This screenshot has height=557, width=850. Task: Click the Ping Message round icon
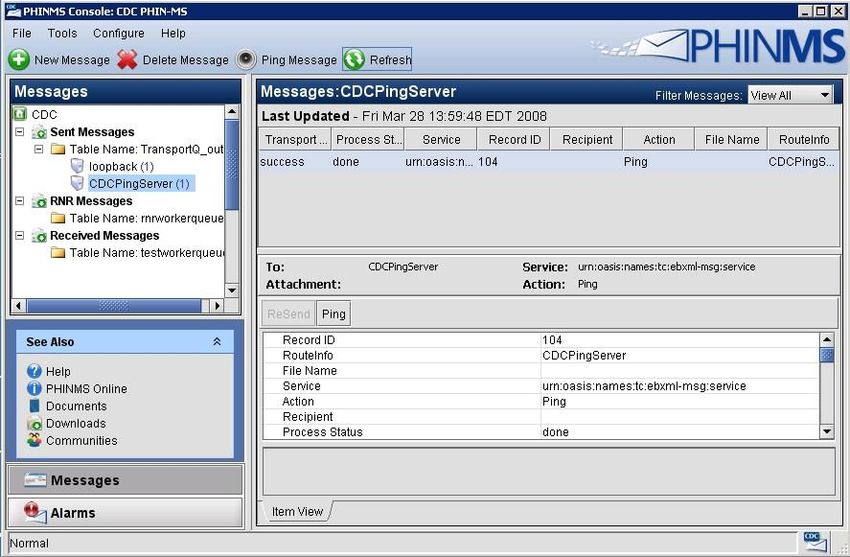click(x=246, y=60)
